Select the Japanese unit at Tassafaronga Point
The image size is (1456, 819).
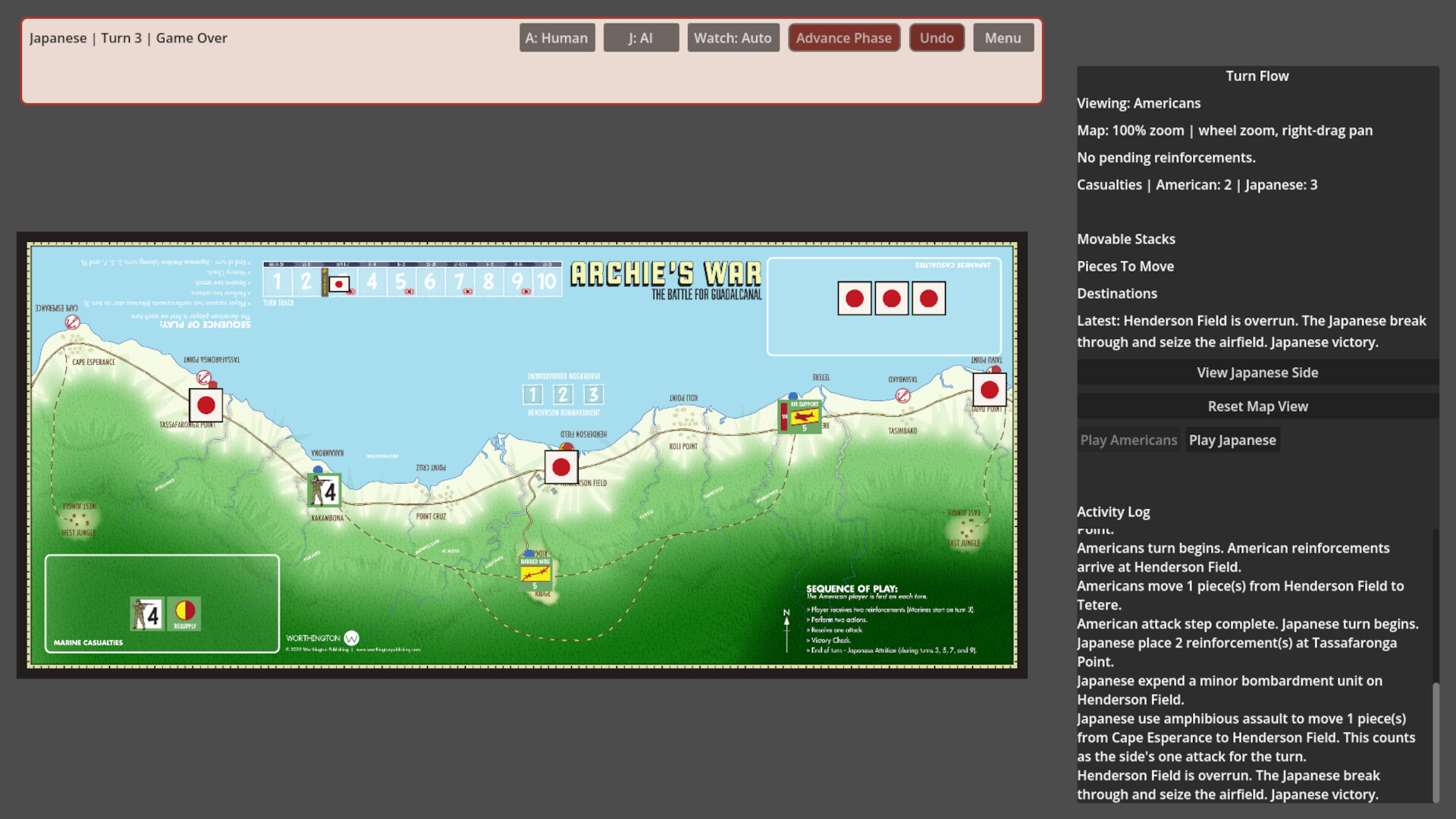(x=206, y=406)
